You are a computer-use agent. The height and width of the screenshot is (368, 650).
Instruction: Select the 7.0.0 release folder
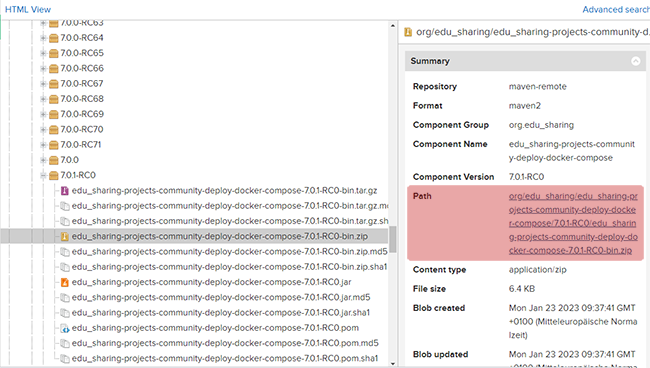69,160
